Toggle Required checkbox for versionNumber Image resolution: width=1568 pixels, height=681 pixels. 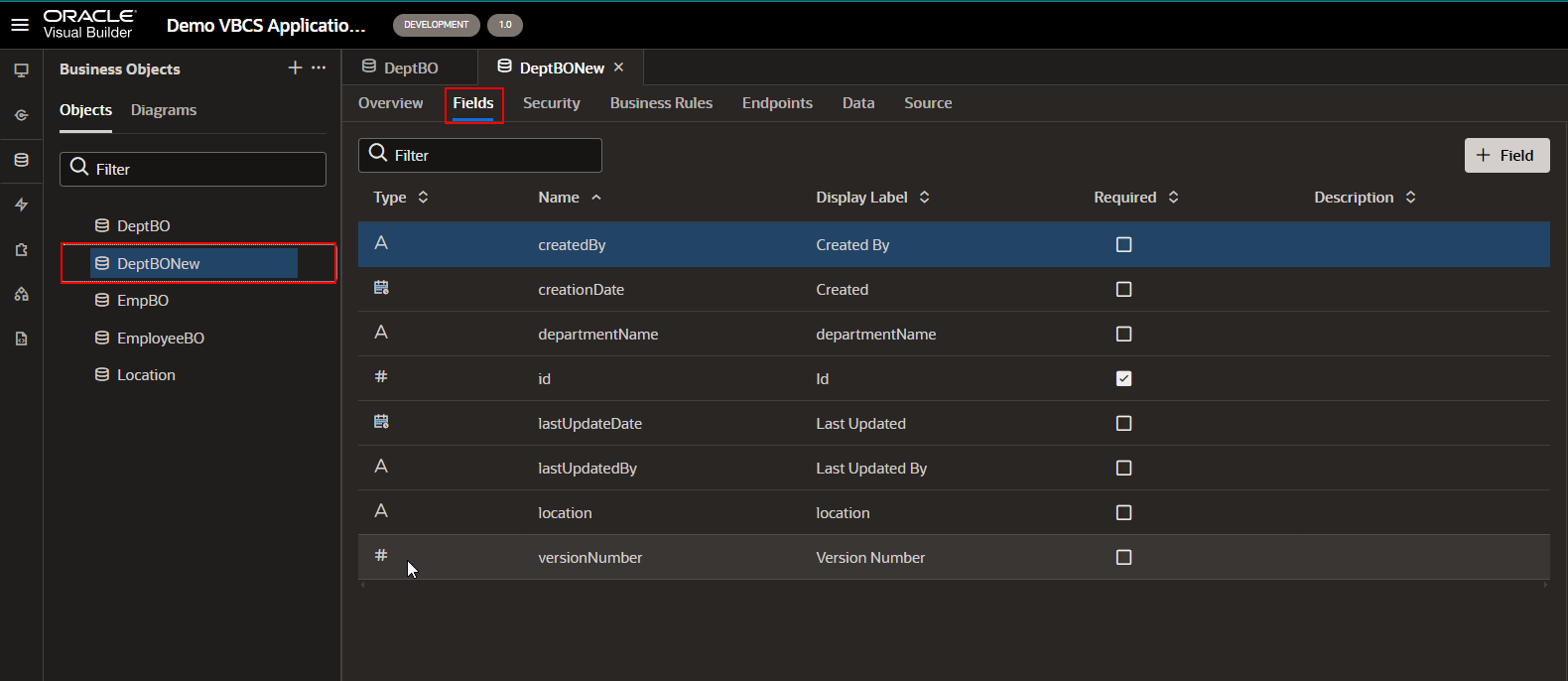1123,557
